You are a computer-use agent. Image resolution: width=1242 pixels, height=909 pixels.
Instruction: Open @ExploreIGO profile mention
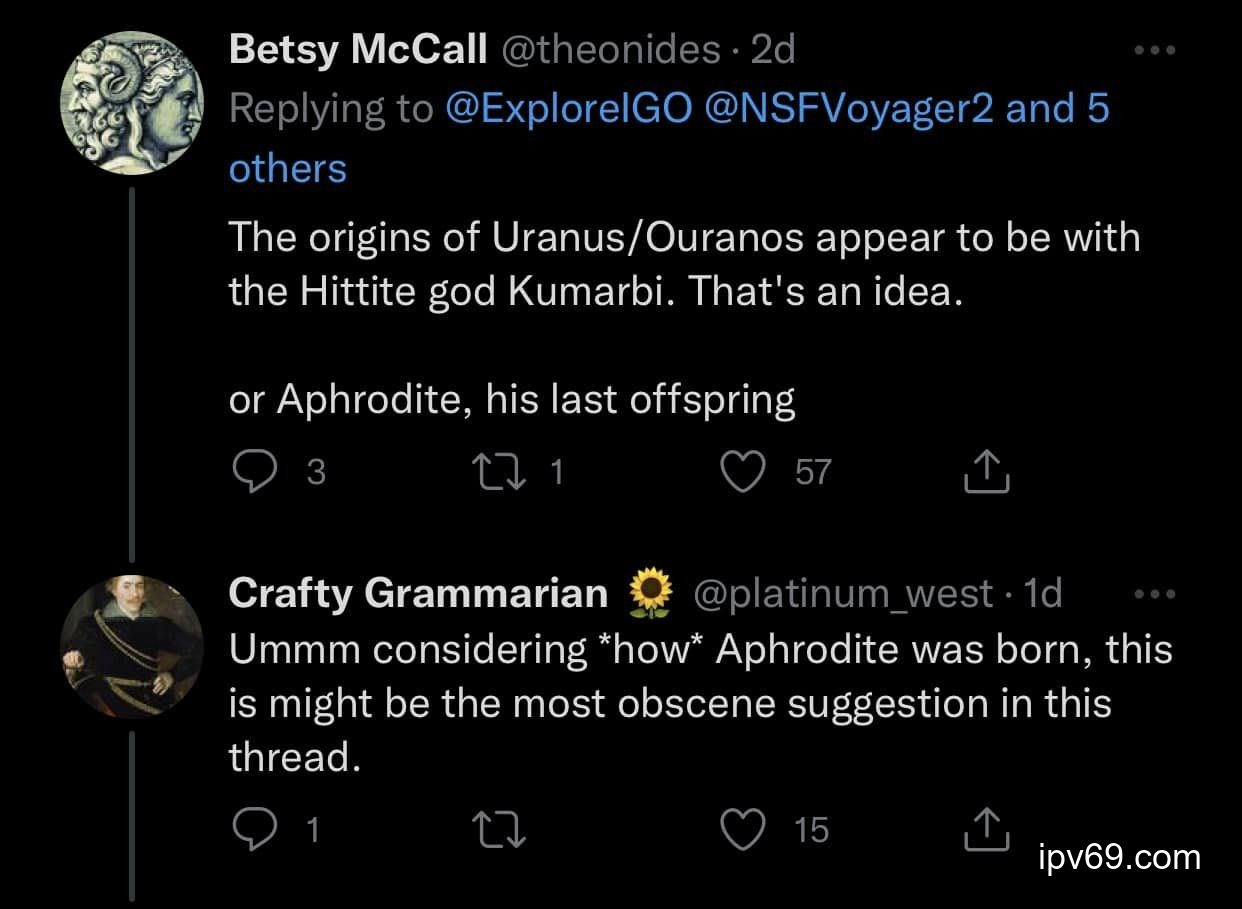(x=568, y=109)
